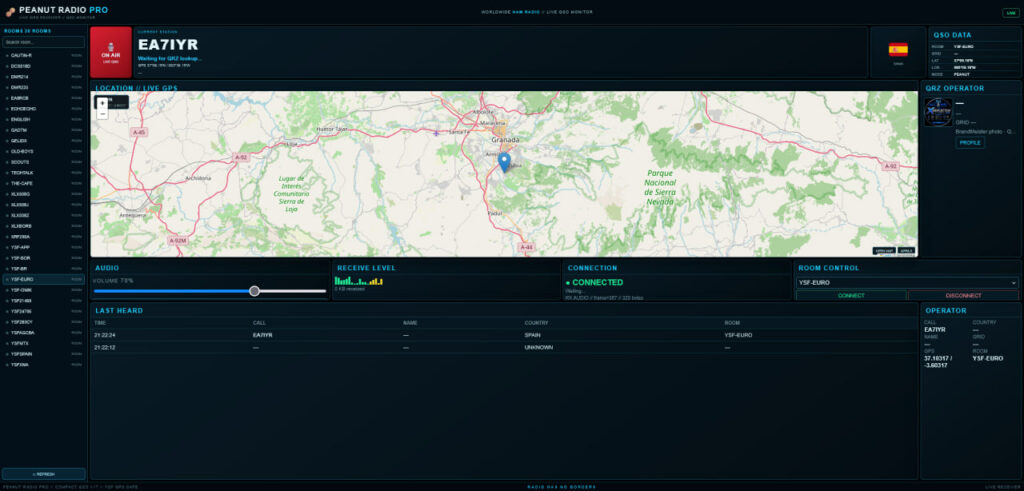Click the REFRESH button below the room list

pyautogui.click(x=44, y=474)
